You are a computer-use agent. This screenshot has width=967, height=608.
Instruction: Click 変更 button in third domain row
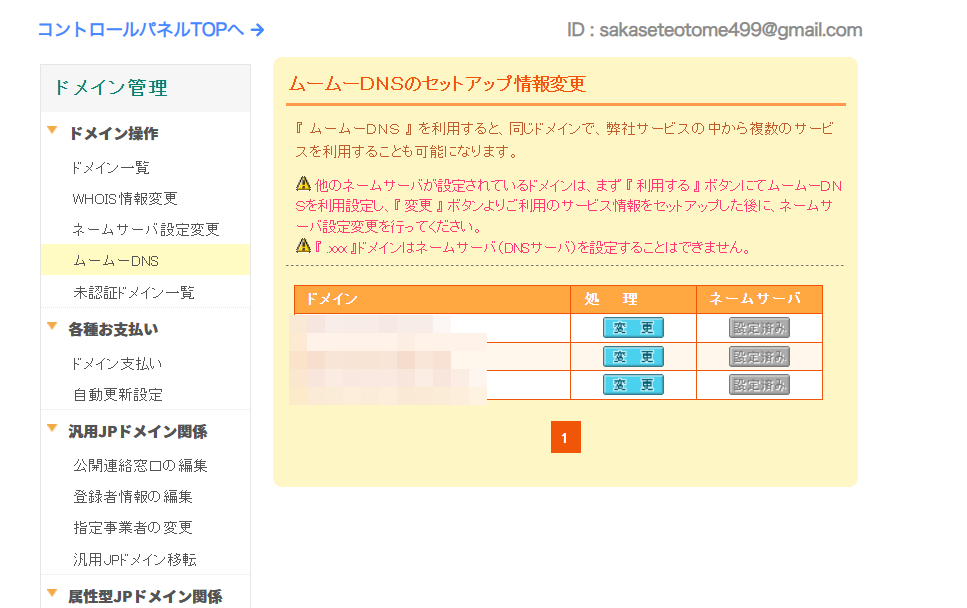633,384
